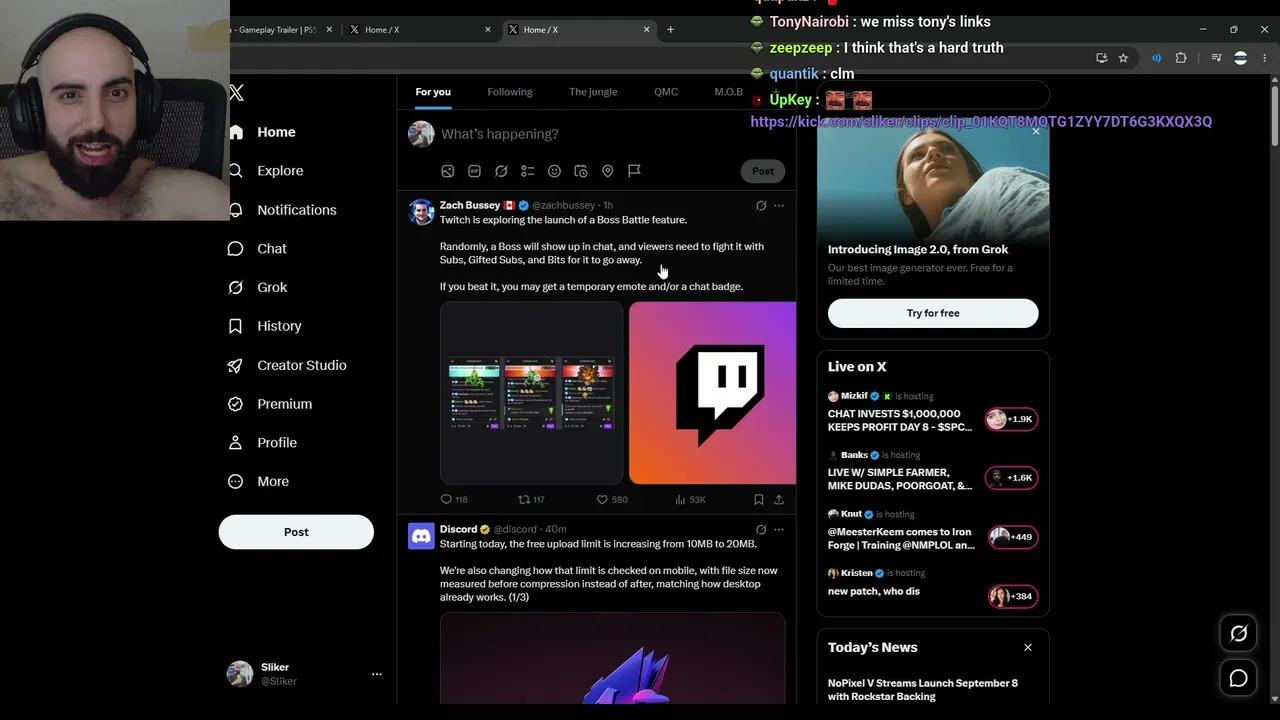Open more options on Zach Bussey's post

pos(779,206)
